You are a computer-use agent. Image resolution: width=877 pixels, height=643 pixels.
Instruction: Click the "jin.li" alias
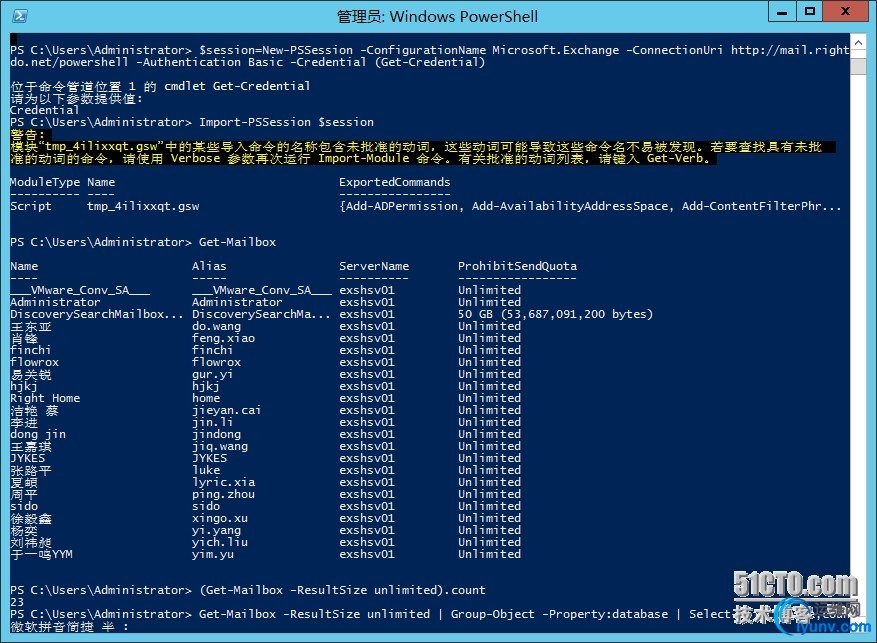pyautogui.click(x=213, y=422)
